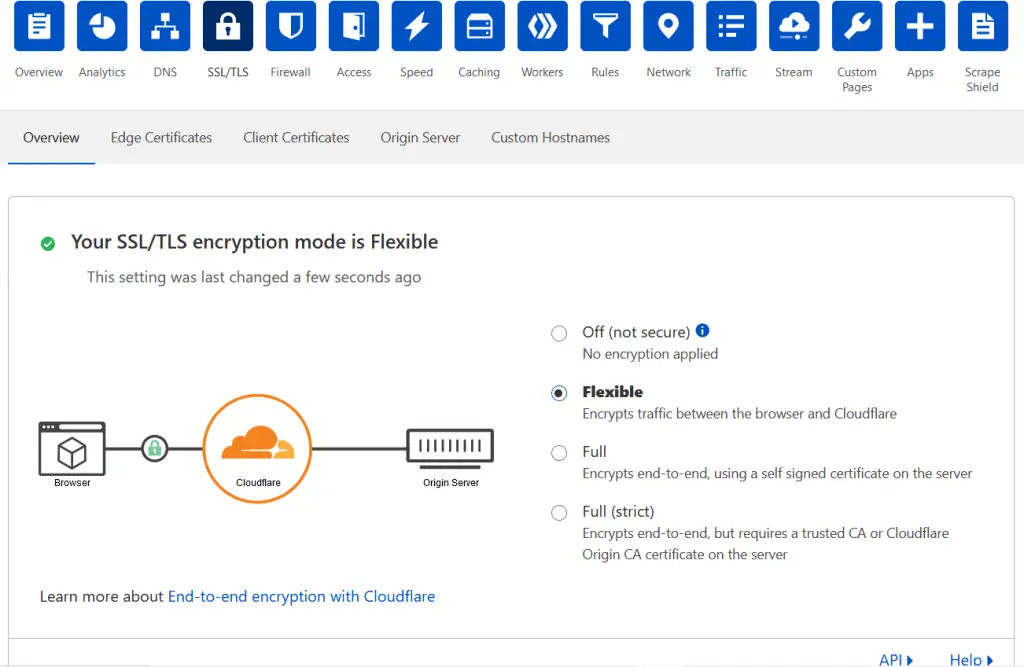This screenshot has height=667, width=1024.
Task: Expand the Help section
Action: [x=971, y=660]
